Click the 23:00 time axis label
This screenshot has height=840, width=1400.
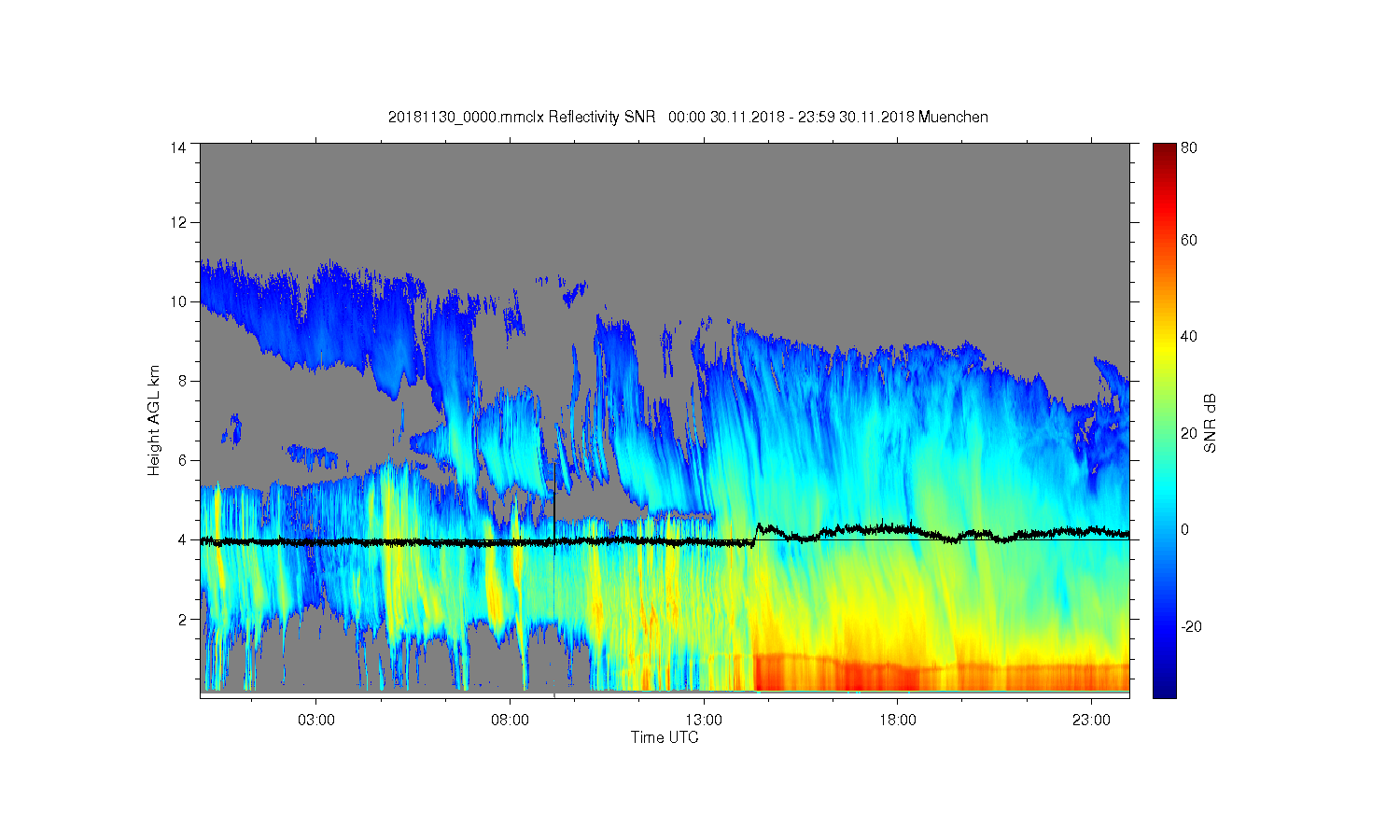pyautogui.click(x=1092, y=721)
